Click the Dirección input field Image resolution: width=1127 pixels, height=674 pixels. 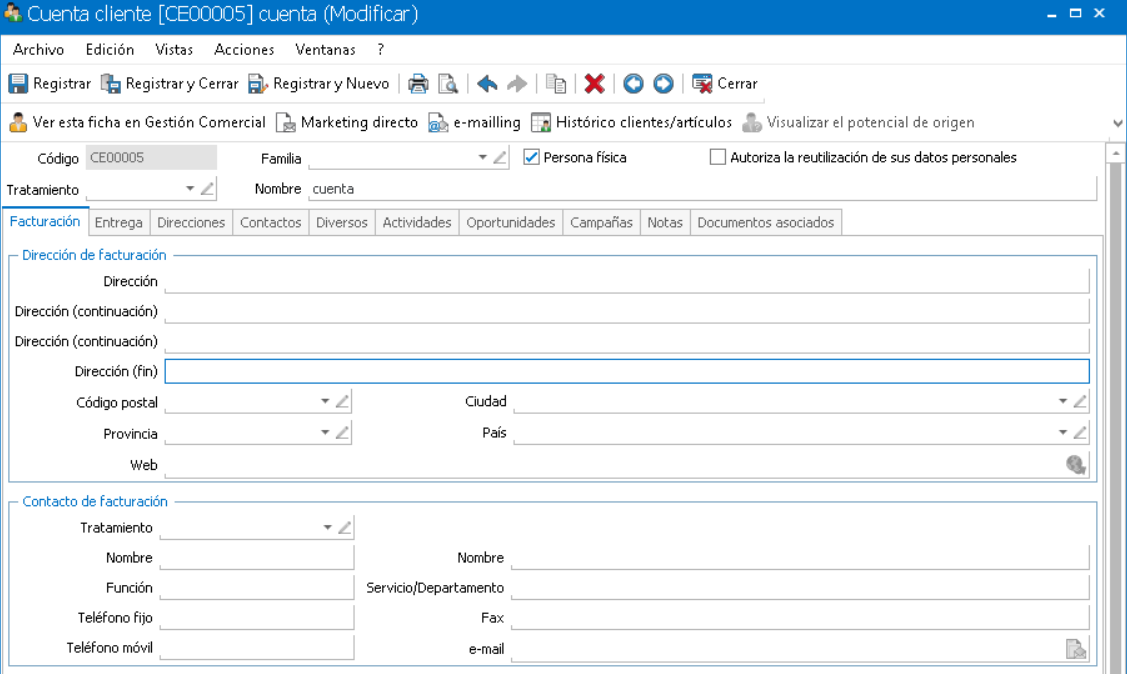(627, 281)
